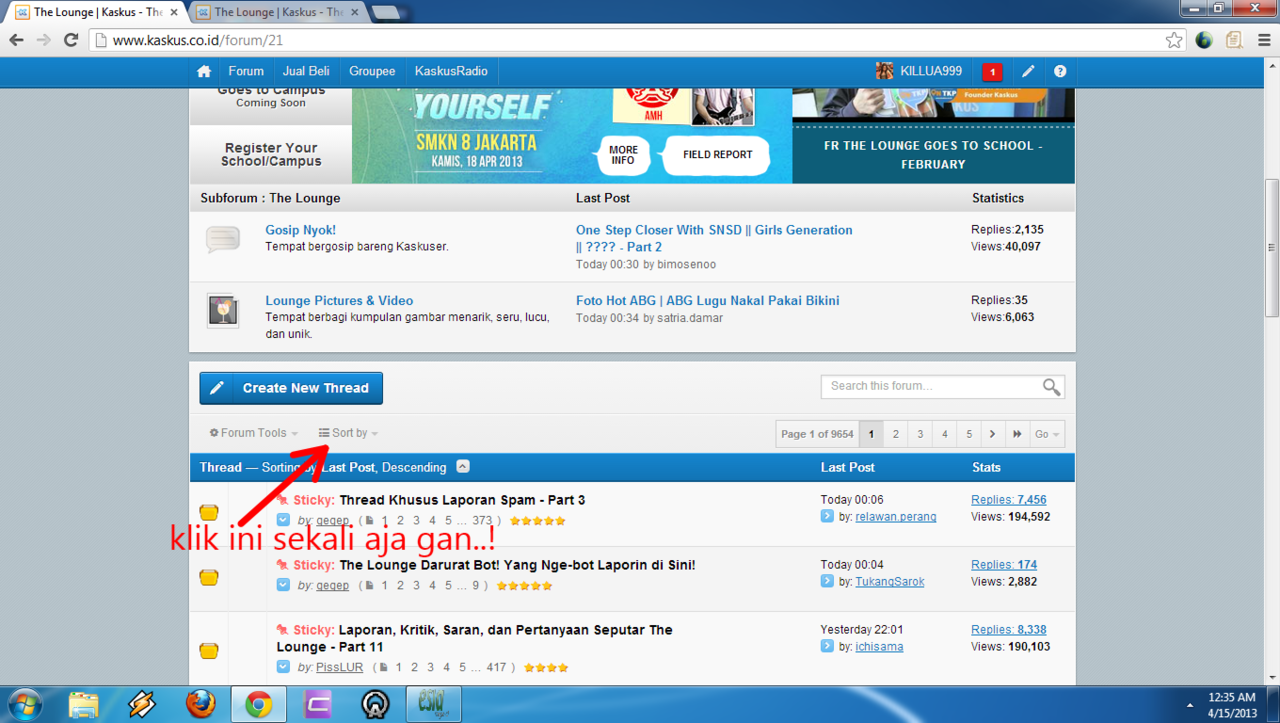This screenshot has height=723, width=1280.
Task: Open notifications badge showing 1
Action: [x=992, y=72]
